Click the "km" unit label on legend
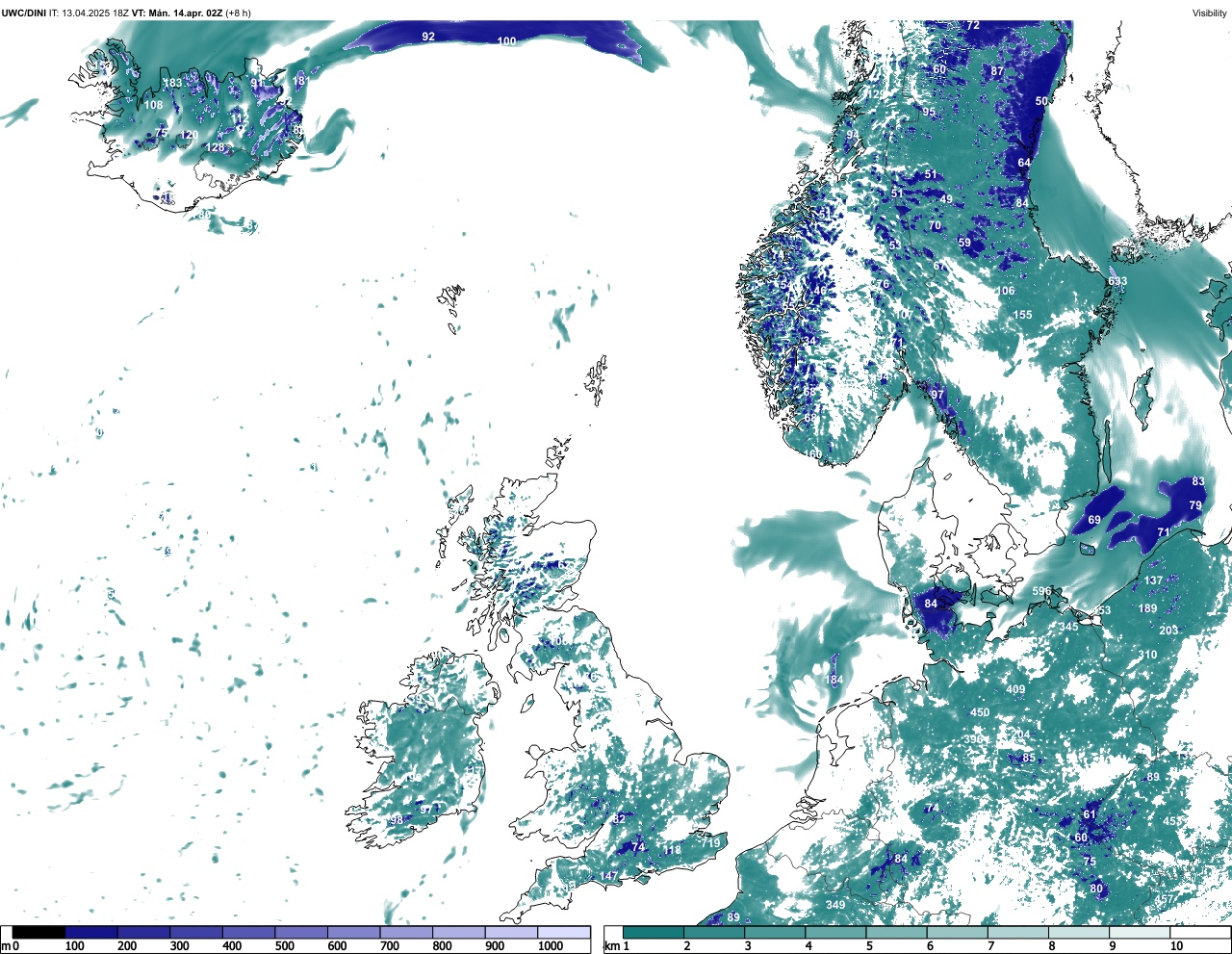Screen dimensions: 1232x954 click(x=610, y=946)
